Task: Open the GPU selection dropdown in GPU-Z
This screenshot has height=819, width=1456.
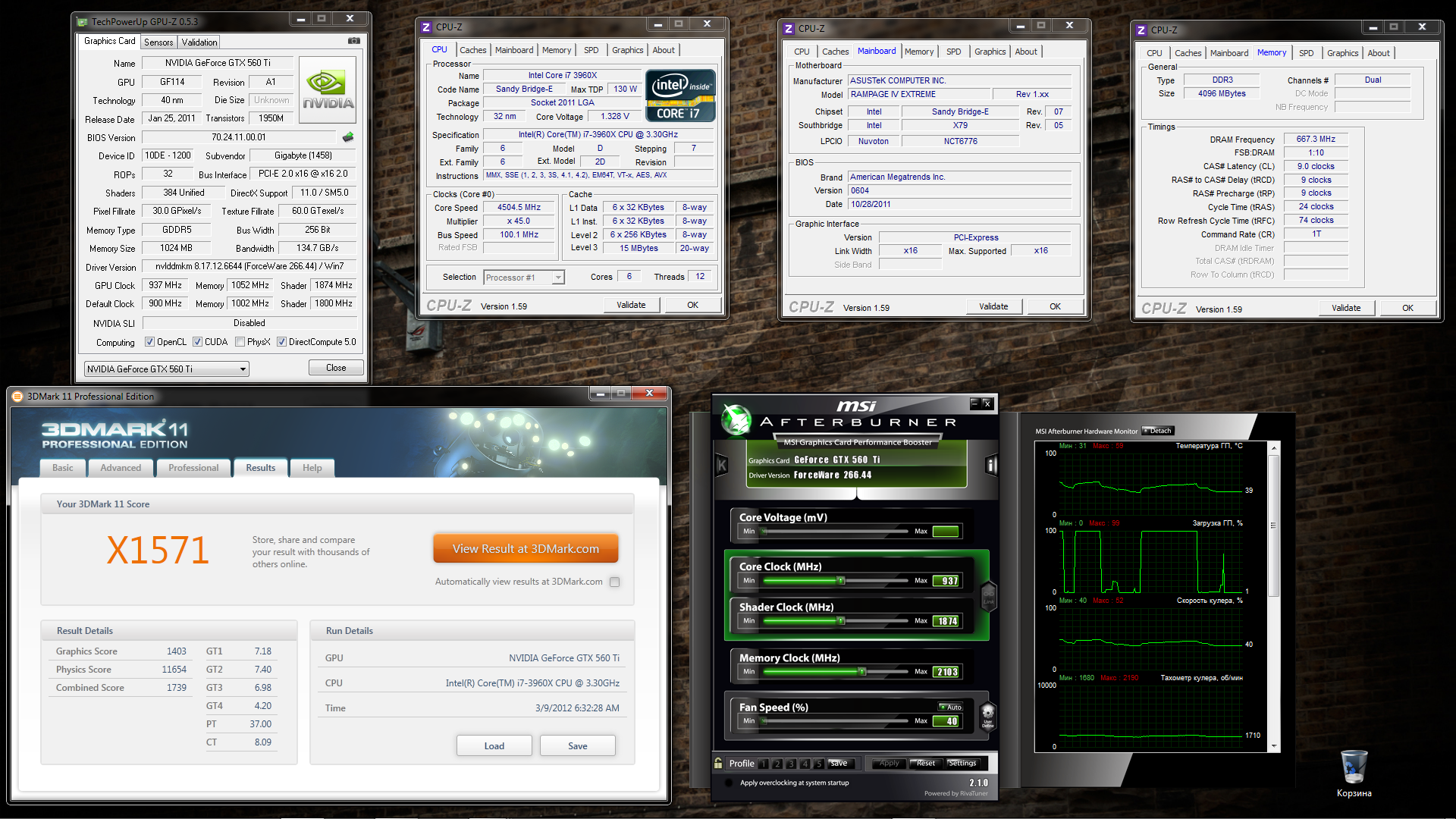Action: point(243,369)
